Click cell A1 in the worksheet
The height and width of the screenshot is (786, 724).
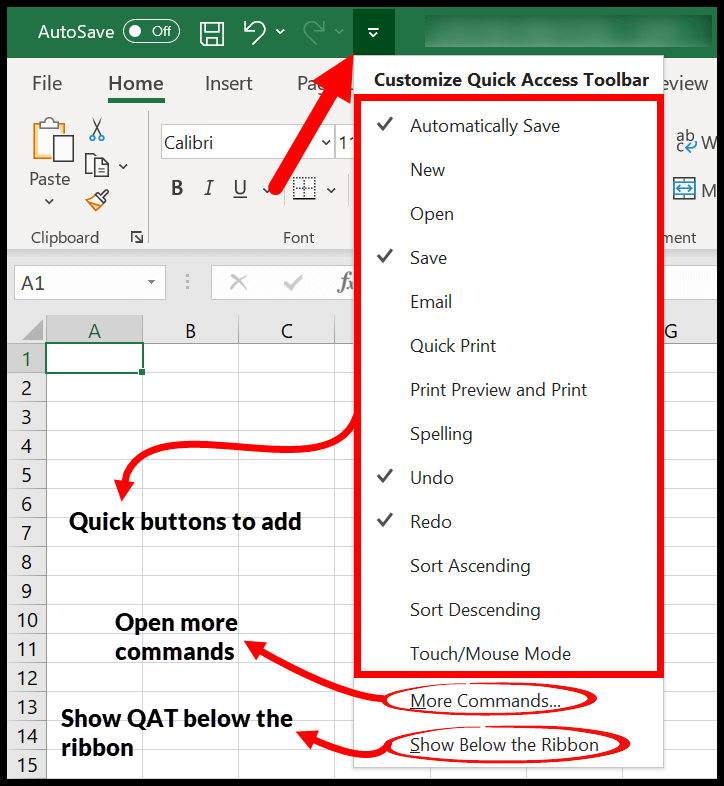pyautogui.click(x=94, y=358)
